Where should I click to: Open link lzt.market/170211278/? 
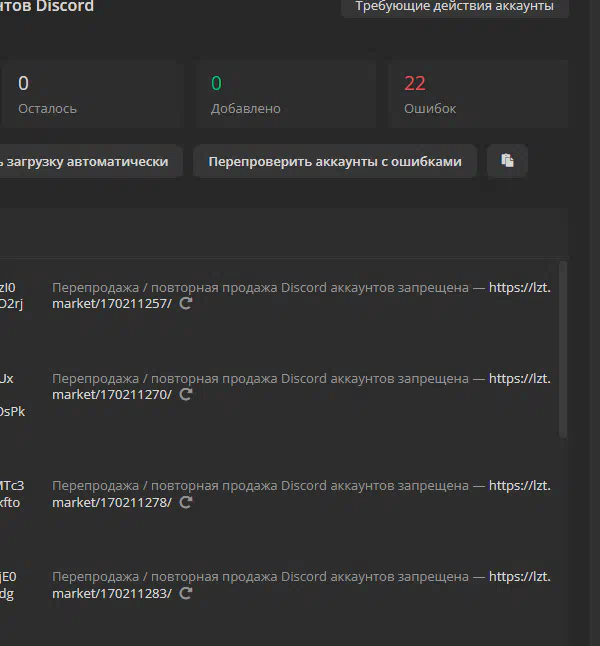coord(112,502)
